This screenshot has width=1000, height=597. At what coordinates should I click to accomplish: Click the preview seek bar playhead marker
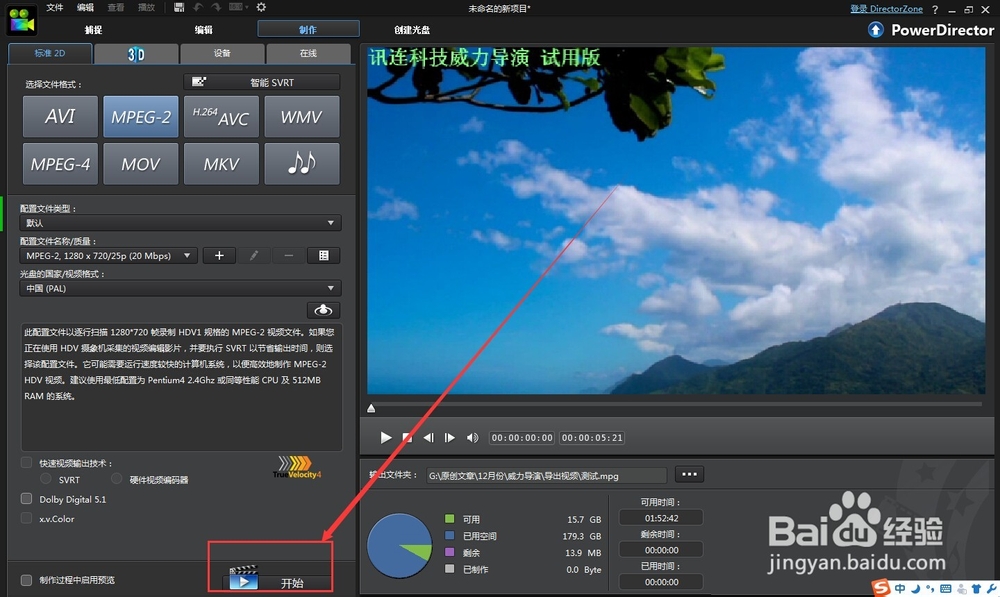point(371,408)
